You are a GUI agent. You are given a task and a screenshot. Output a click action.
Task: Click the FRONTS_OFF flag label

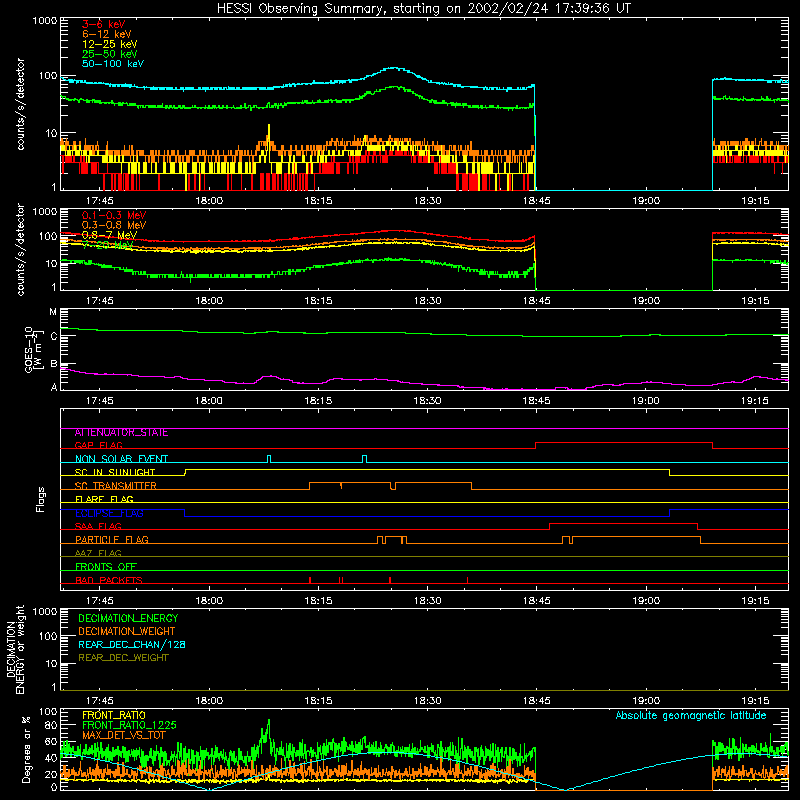(106, 567)
